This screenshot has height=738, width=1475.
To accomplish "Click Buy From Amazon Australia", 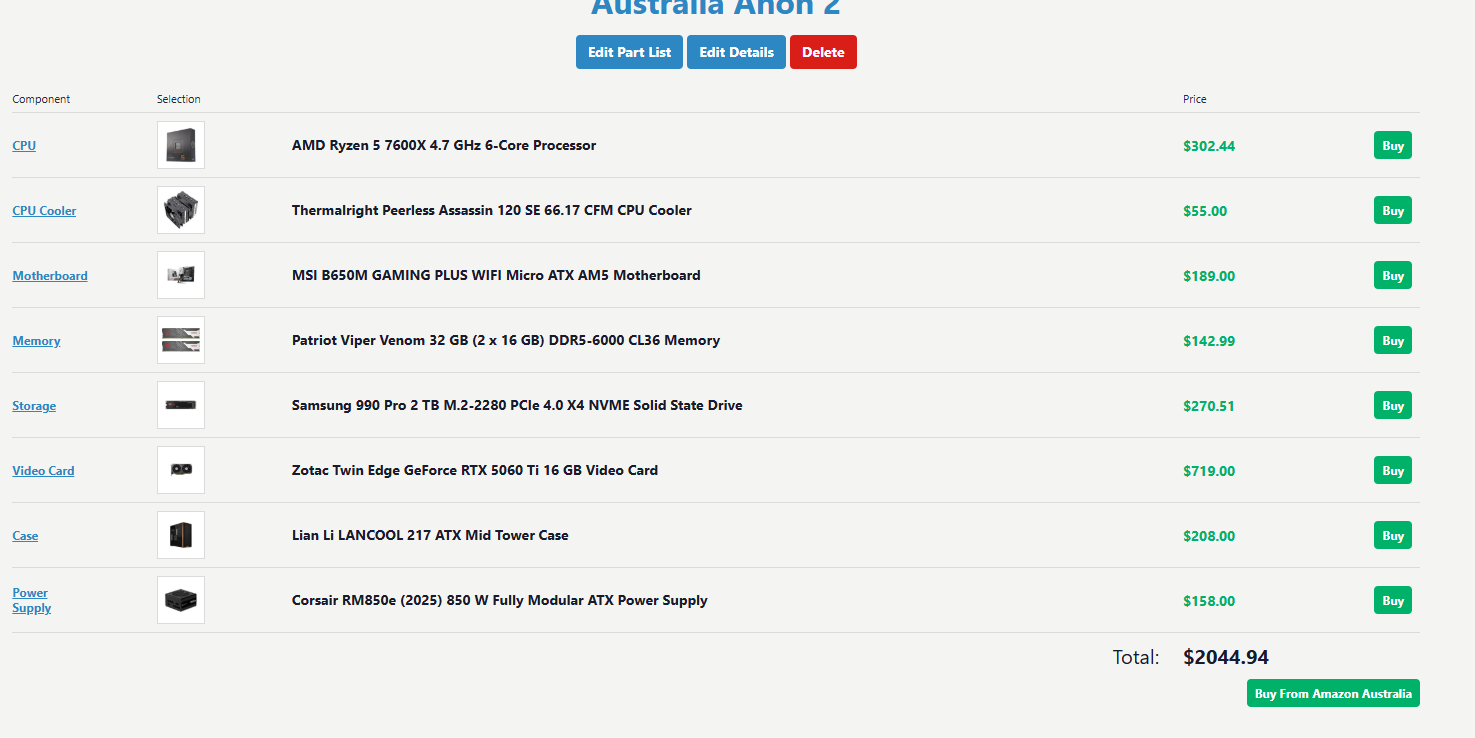I will [x=1333, y=693].
